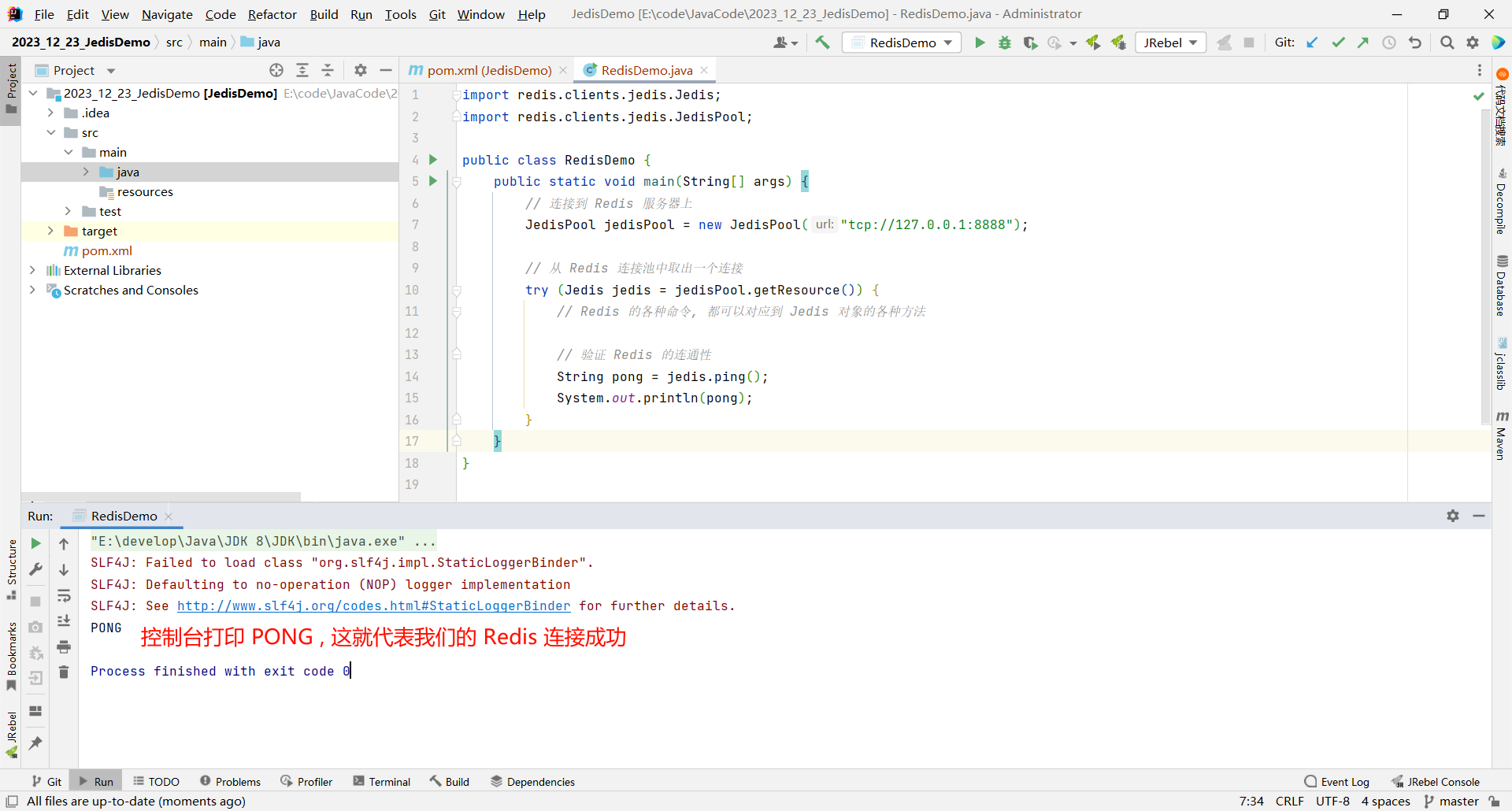Expand the .idea folder

(x=50, y=113)
